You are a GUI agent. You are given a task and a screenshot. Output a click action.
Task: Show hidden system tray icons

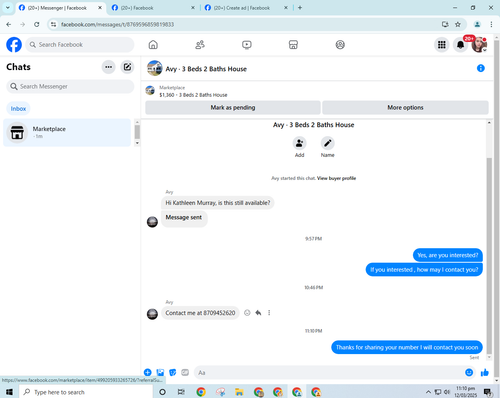(x=428, y=392)
